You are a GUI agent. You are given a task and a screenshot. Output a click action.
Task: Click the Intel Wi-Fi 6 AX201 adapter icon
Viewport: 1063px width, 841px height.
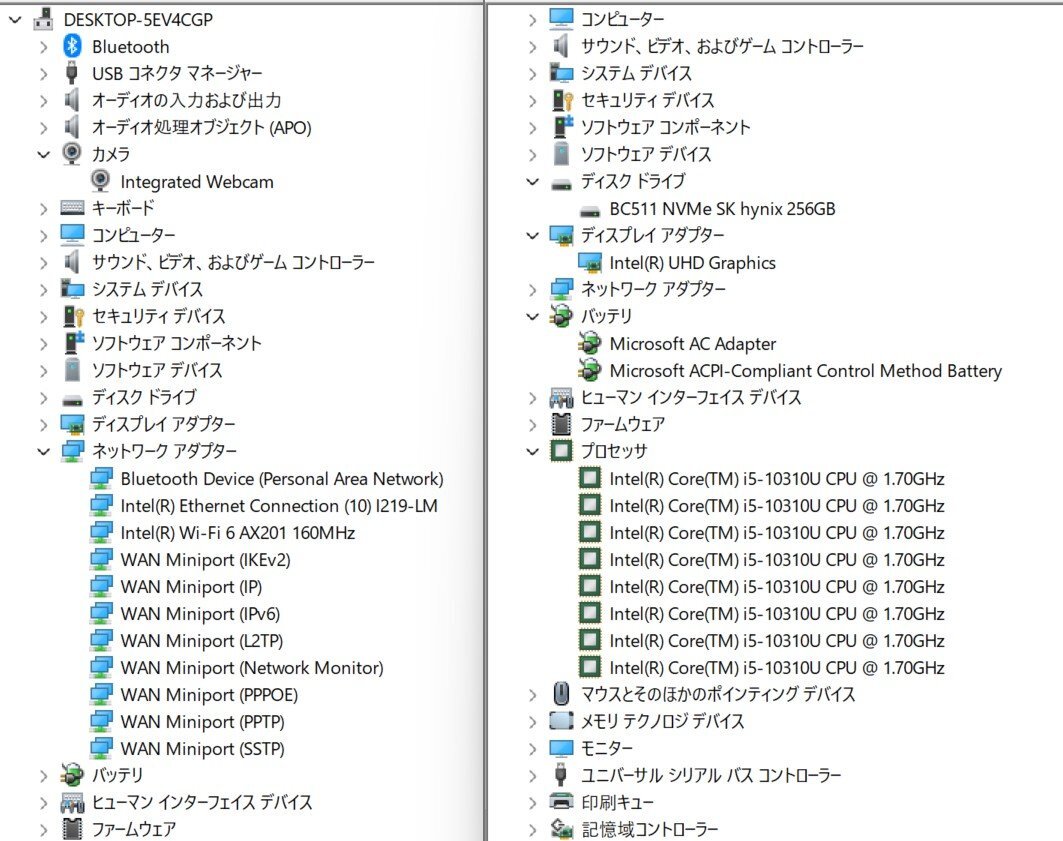(x=101, y=533)
